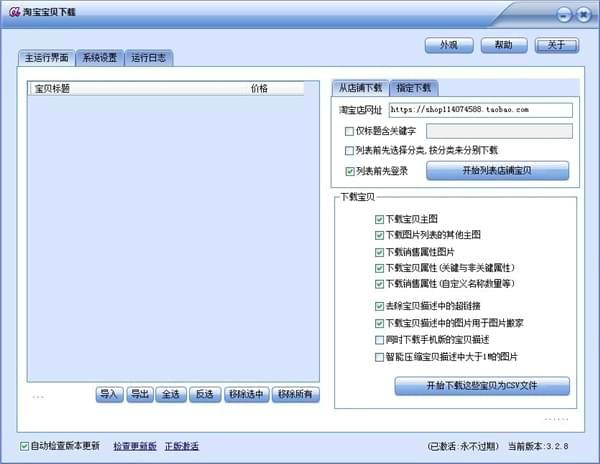
Task: Enable 同时下载手机版的宝贝描述 checkbox
Action: click(x=379, y=340)
